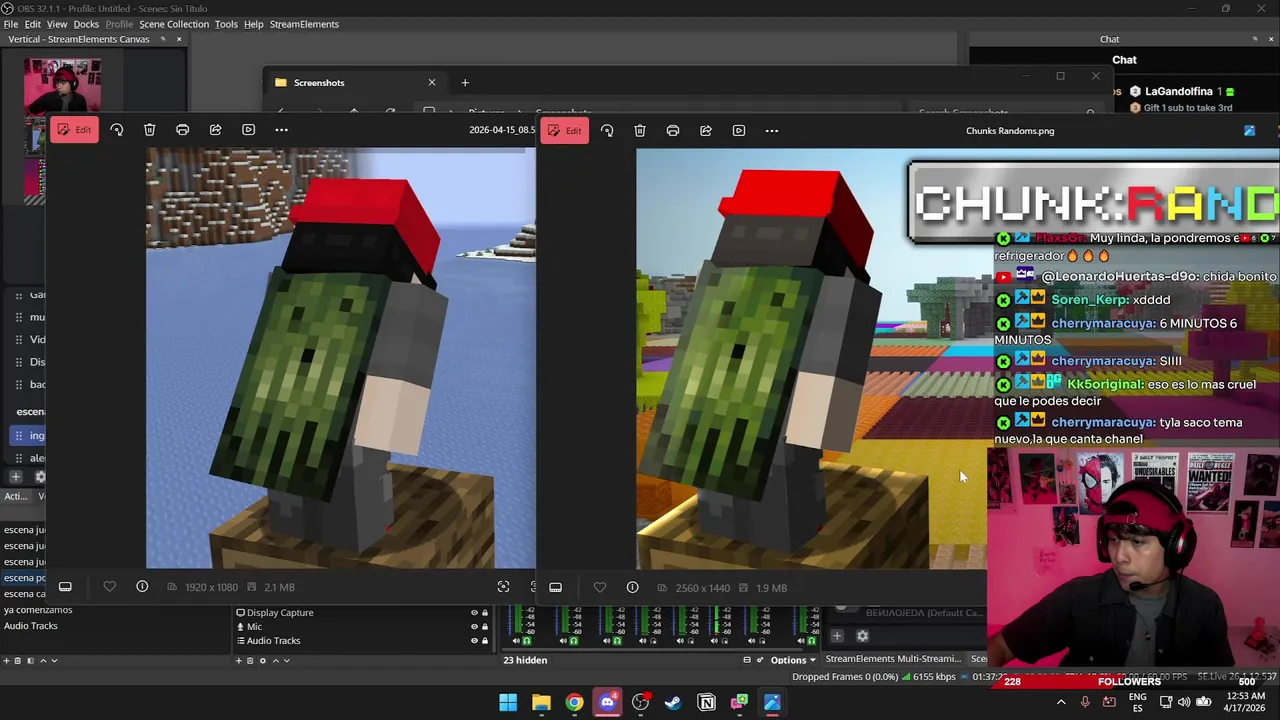Open OBS Tools menu

(226, 24)
